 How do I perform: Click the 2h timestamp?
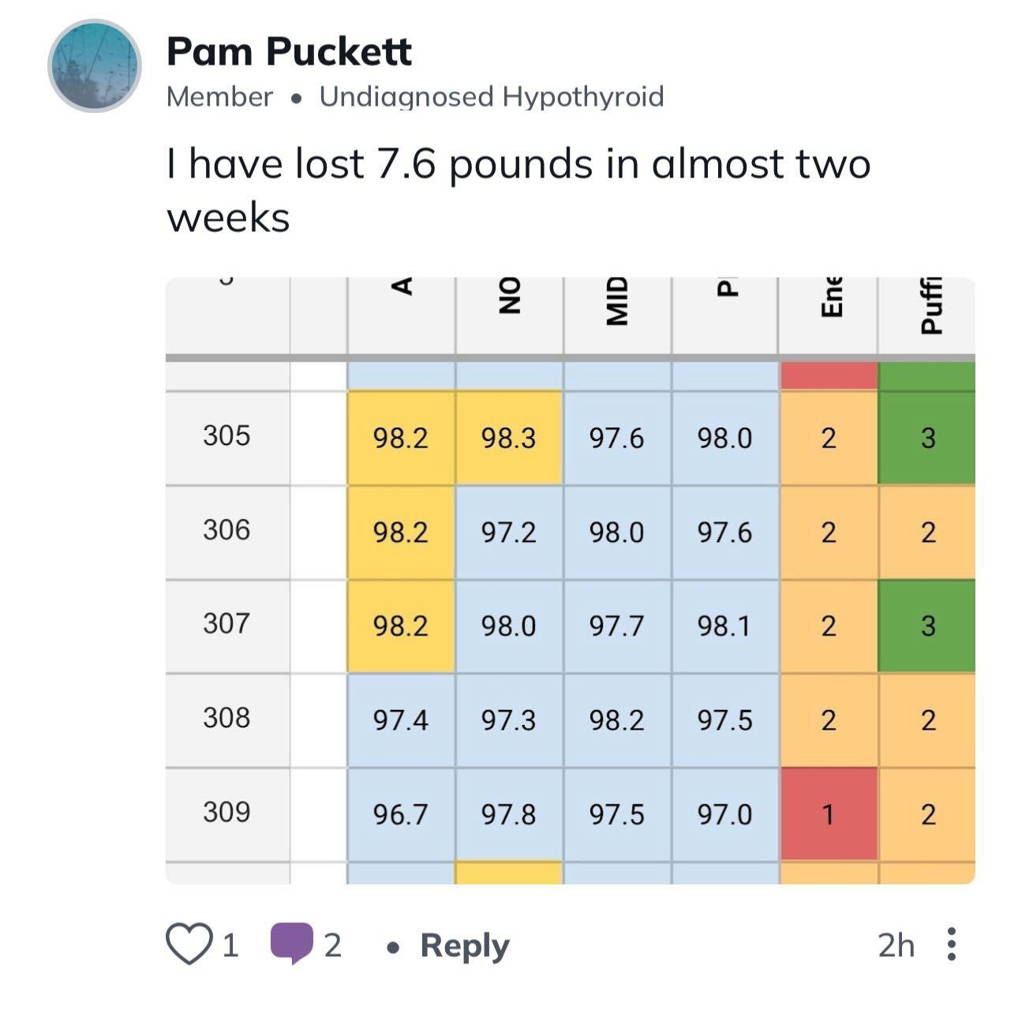(x=896, y=945)
